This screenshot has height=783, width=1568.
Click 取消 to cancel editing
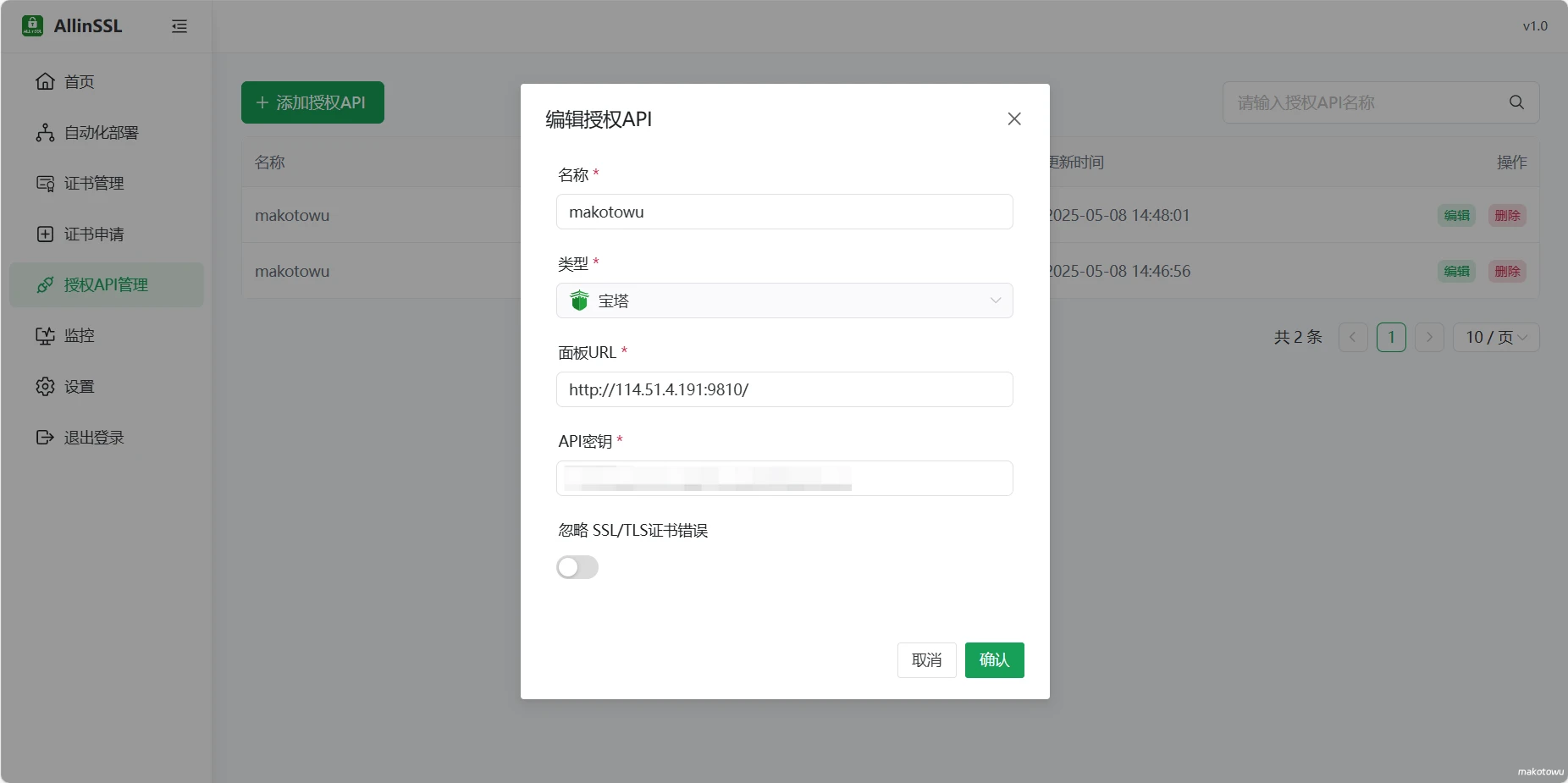[927, 660]
